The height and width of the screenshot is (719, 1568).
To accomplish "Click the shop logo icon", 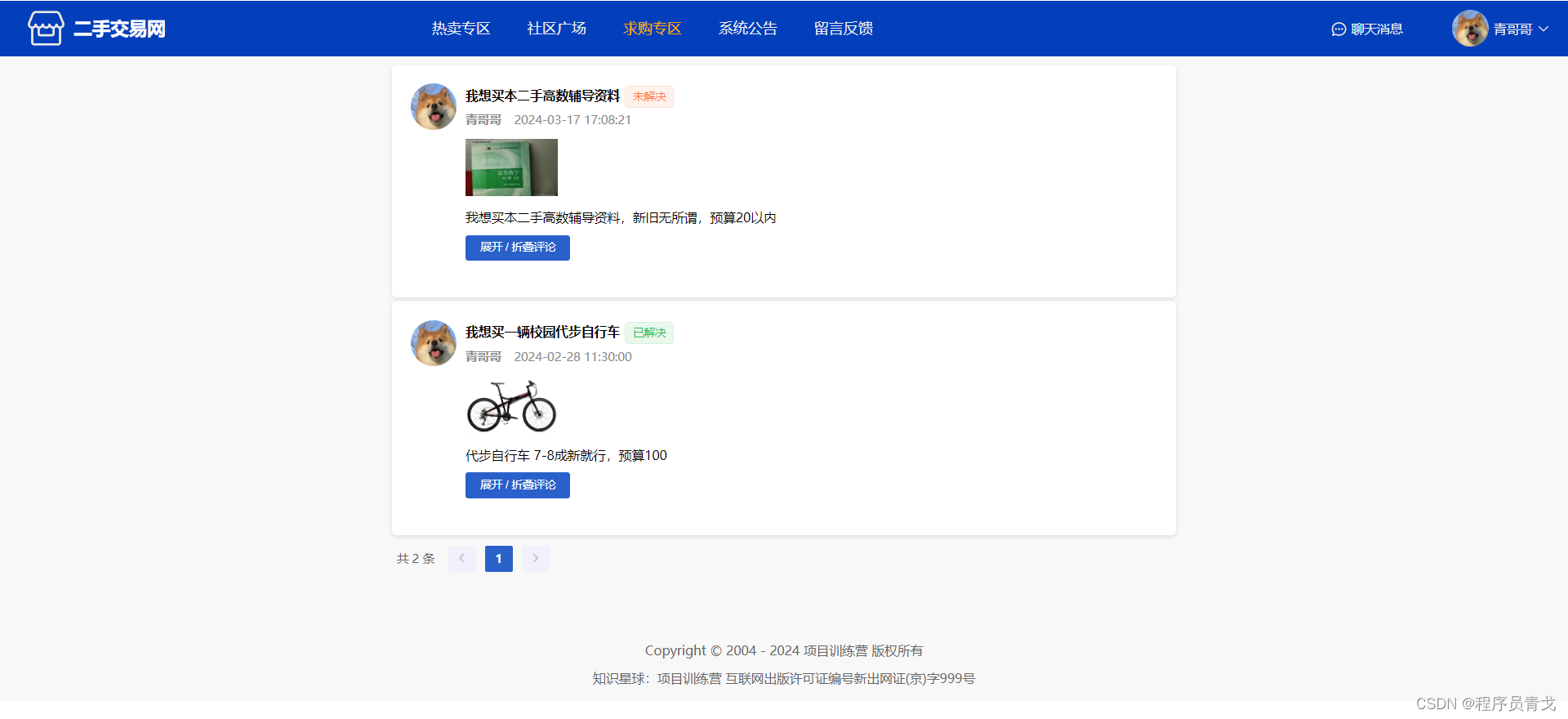I will tap(46, 29).
